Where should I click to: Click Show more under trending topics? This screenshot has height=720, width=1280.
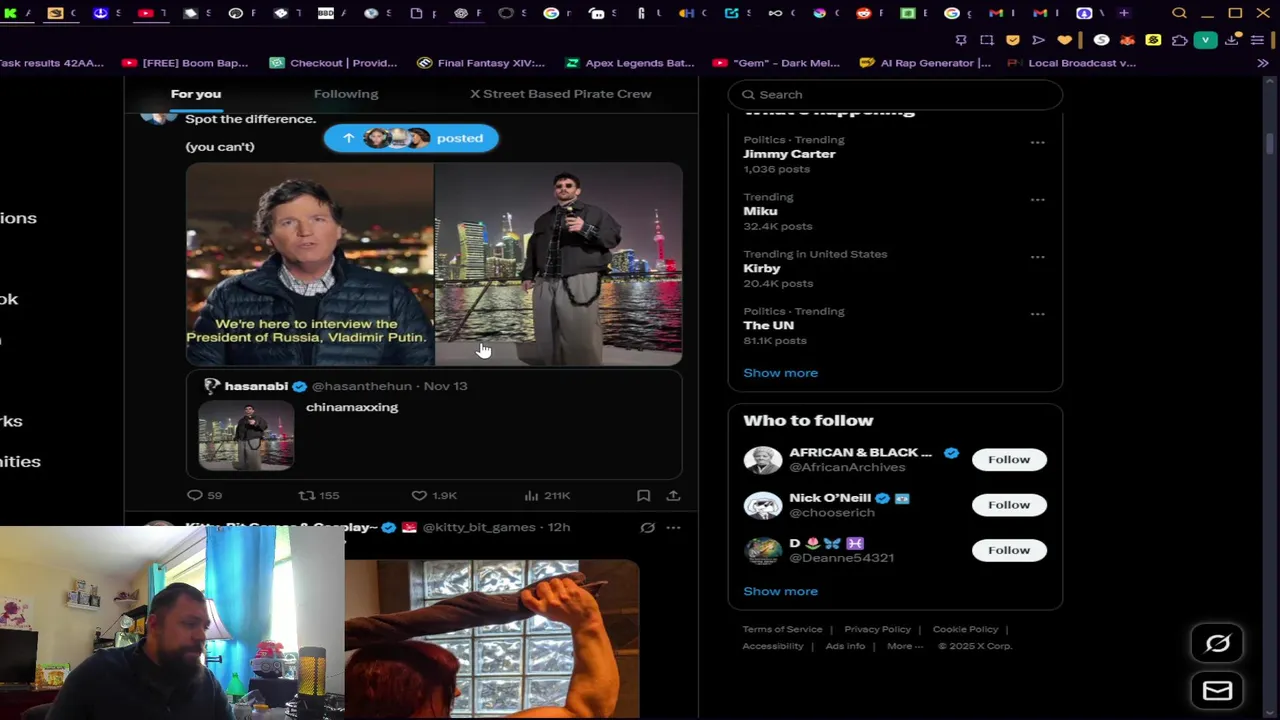tap(780, 373)
